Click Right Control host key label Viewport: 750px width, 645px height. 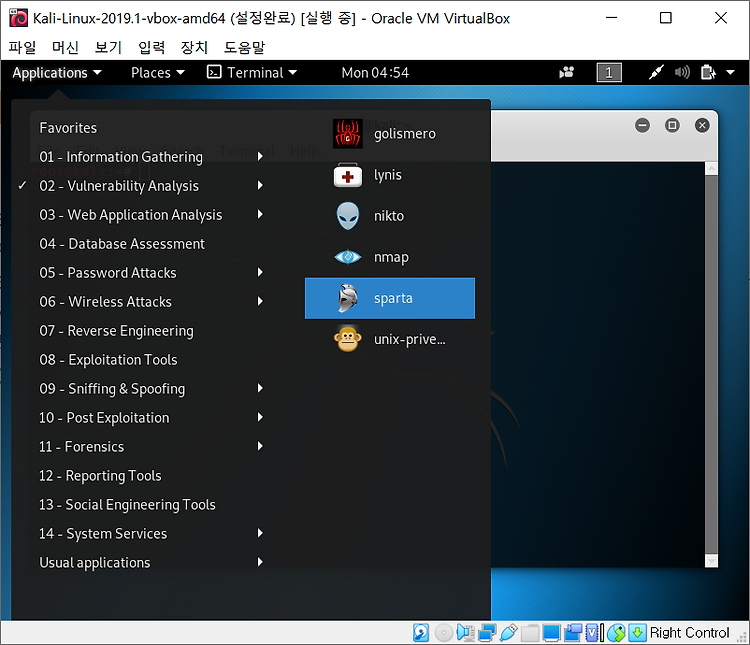689,633
